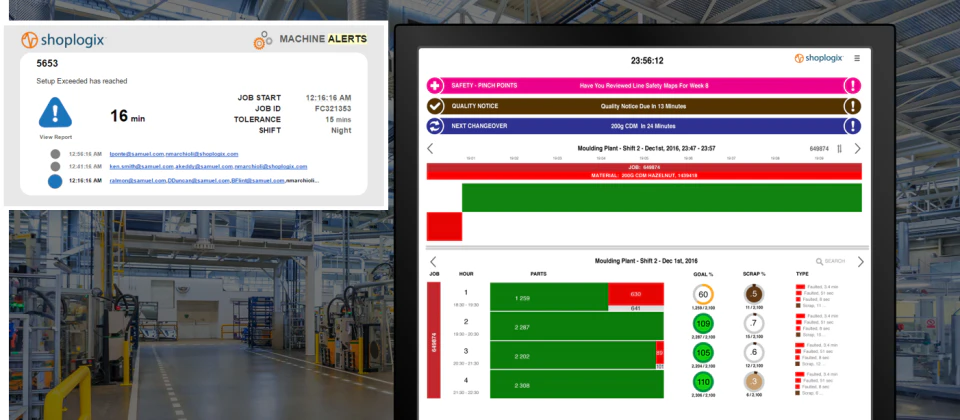
Task: Open the Quality Notice banner message
Action: 643,106
